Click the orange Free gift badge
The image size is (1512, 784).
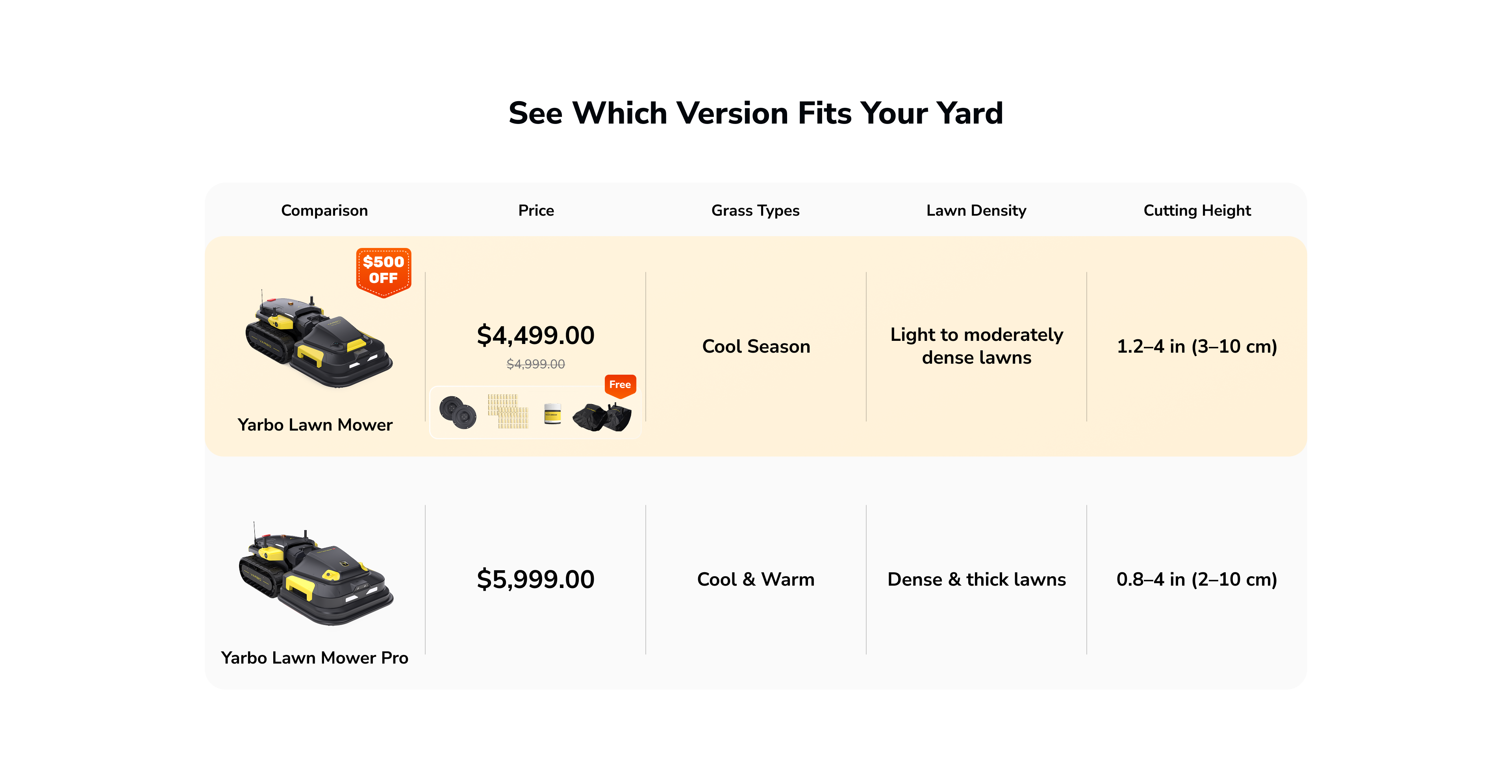coord(620,385)
